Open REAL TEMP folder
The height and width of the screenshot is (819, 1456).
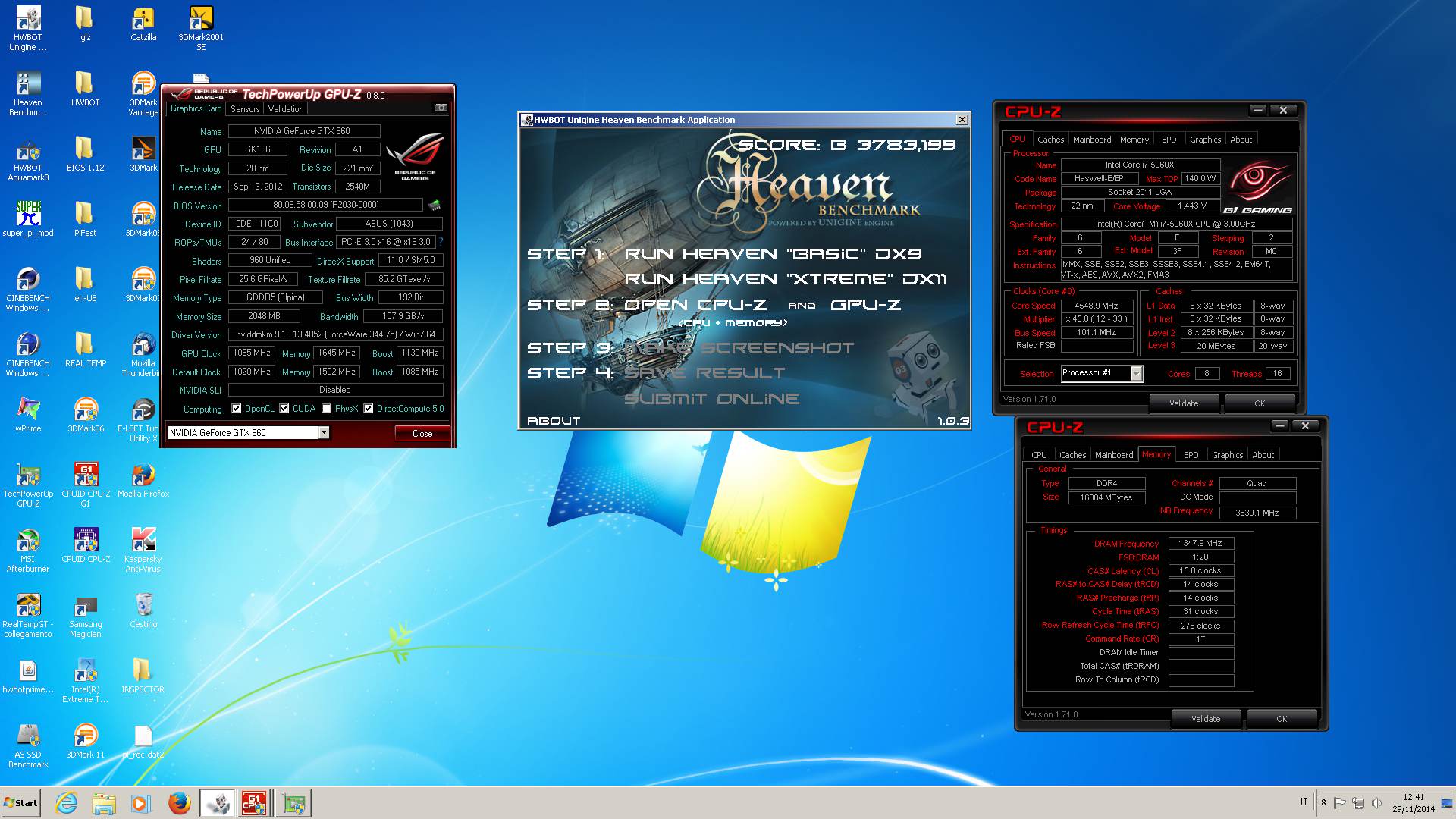(85, 350)
